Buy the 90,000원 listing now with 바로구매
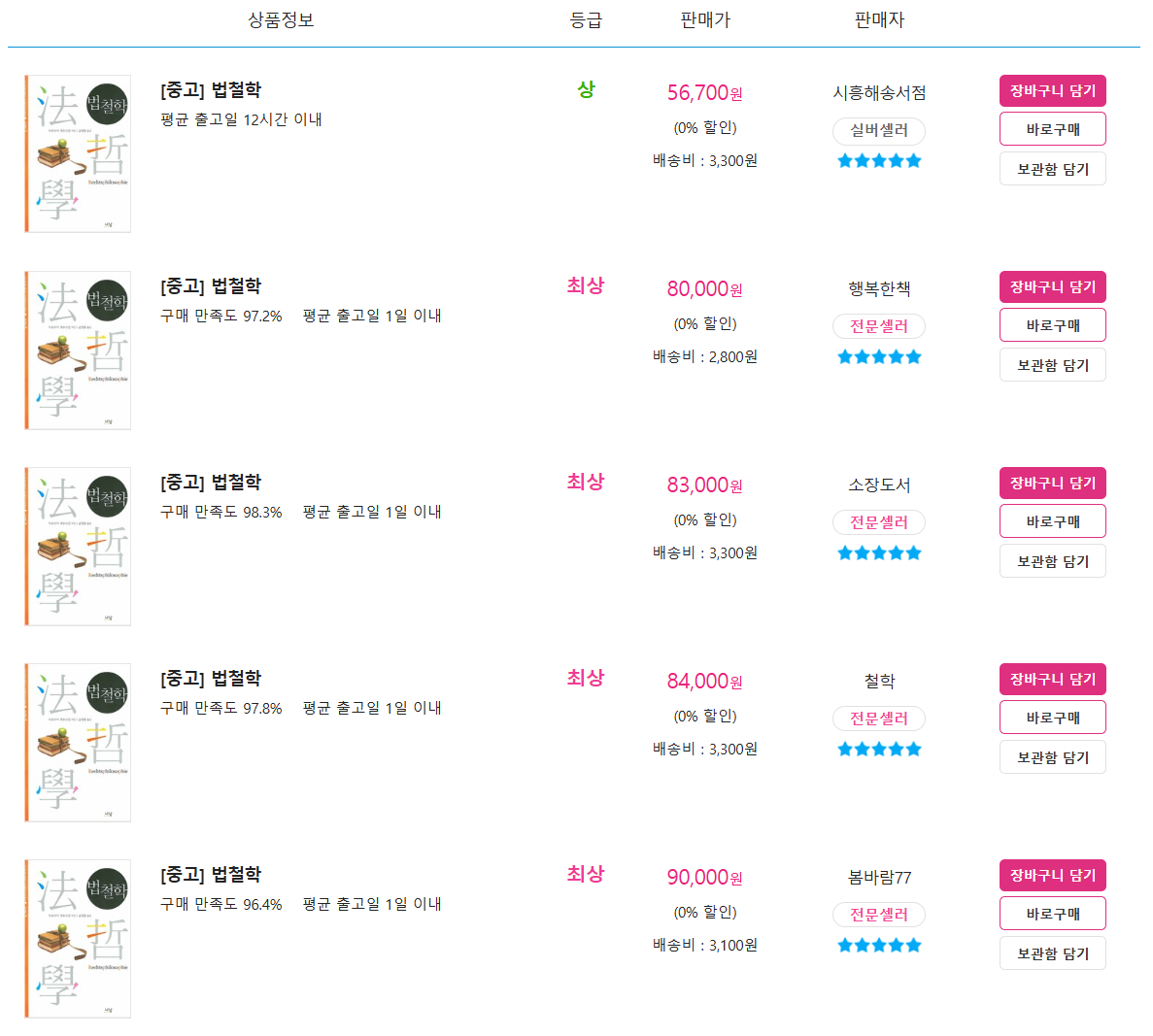1153x1036 pixels. (x=1052, y=914)
